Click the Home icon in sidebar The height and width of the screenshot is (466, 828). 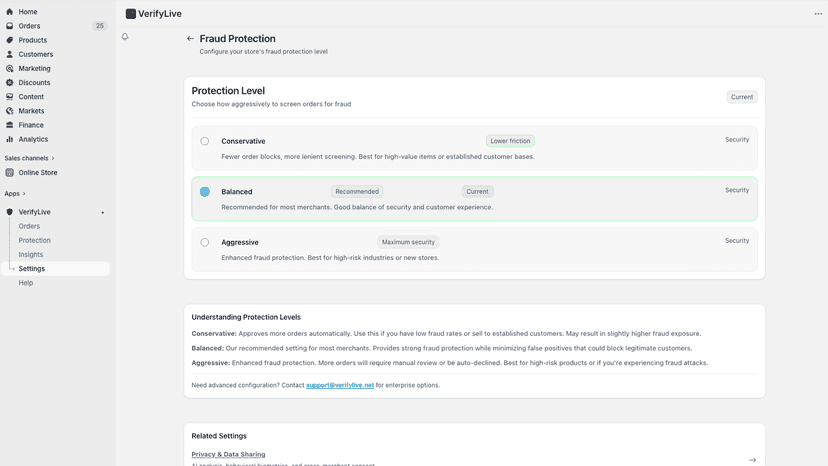tap(10, 12)
